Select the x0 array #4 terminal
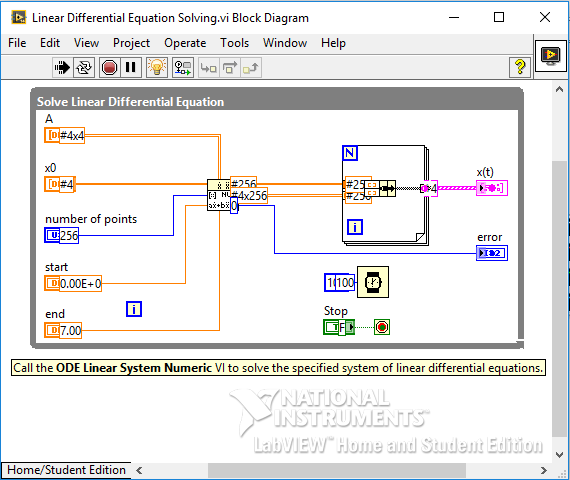This screenshot has width=570, height=480. 60,184
